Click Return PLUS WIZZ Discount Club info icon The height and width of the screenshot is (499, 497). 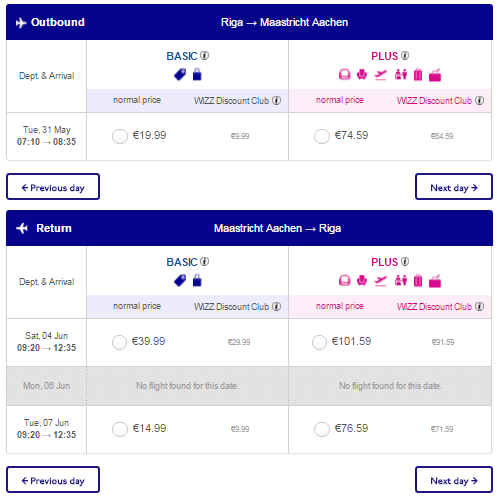coord(479,306)
